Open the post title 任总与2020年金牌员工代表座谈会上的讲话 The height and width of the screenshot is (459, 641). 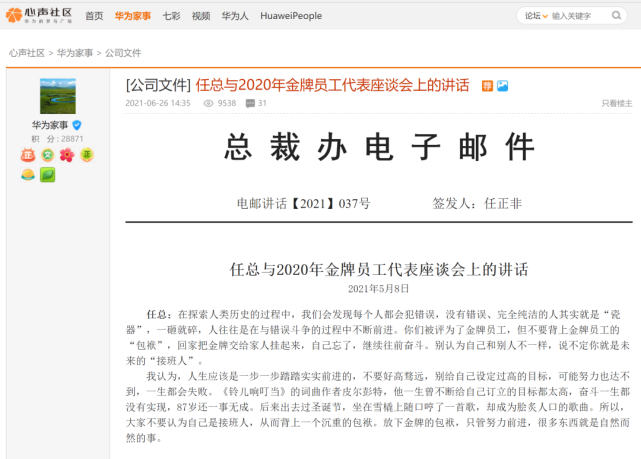pyautogui.click(x=332, y=85)
